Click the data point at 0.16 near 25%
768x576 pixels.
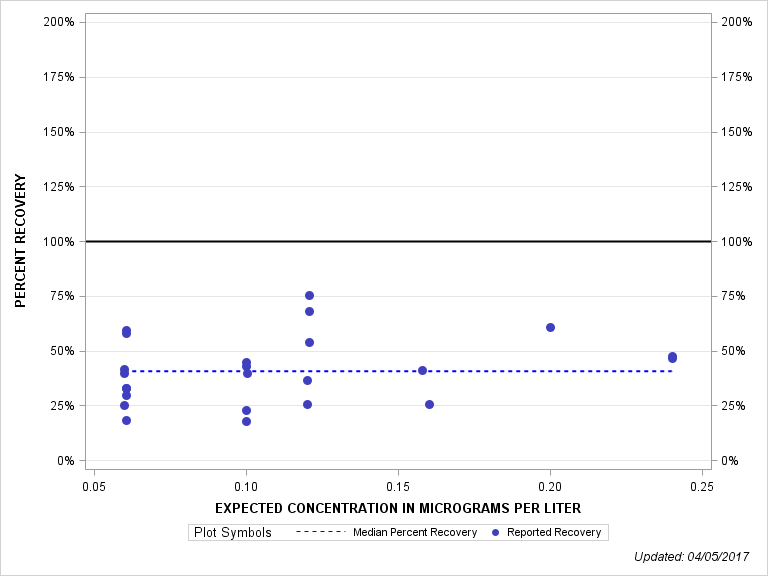pyautogui.click(x=429, y=404)
